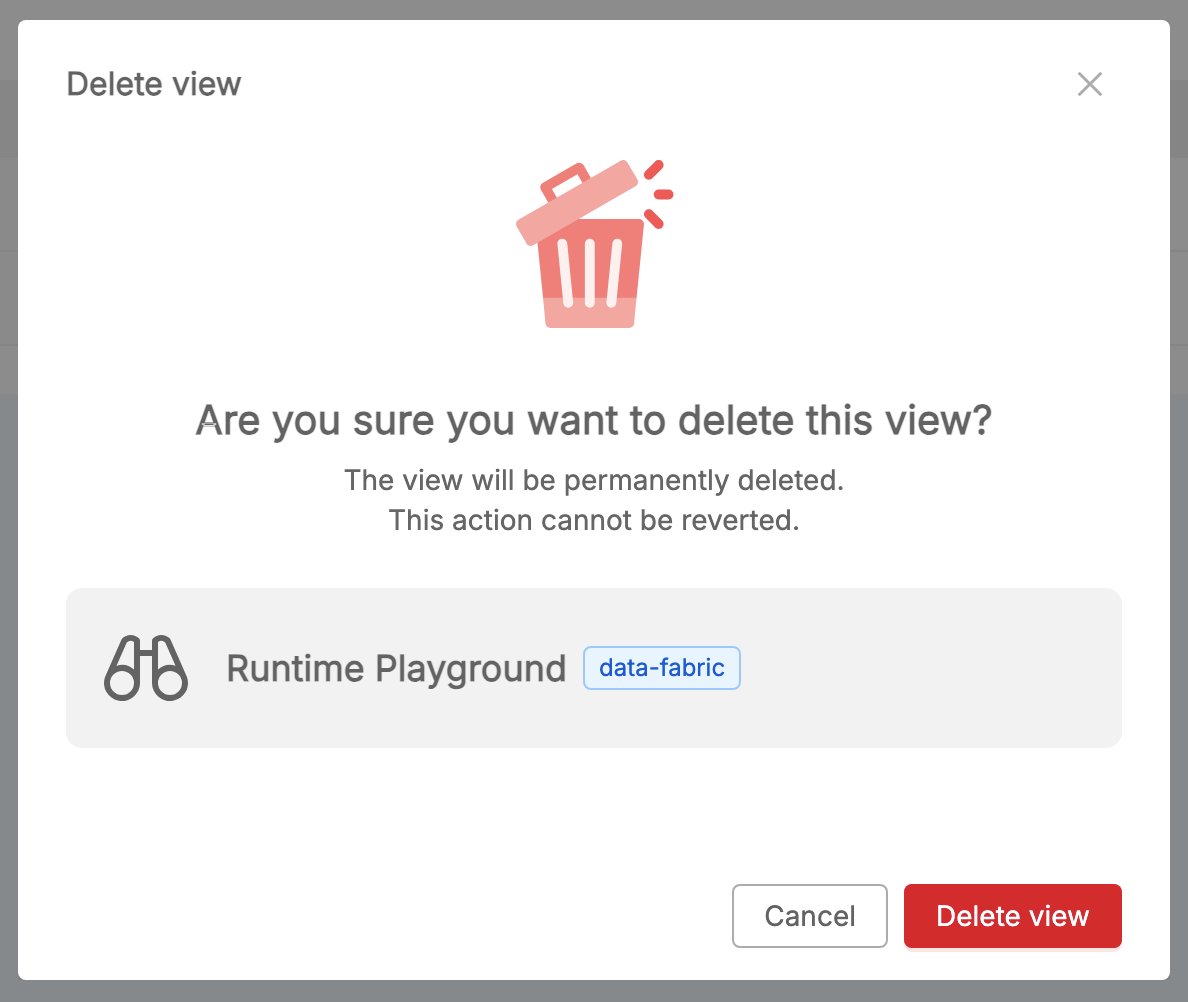Select the Runtime Playground view name

396,668
